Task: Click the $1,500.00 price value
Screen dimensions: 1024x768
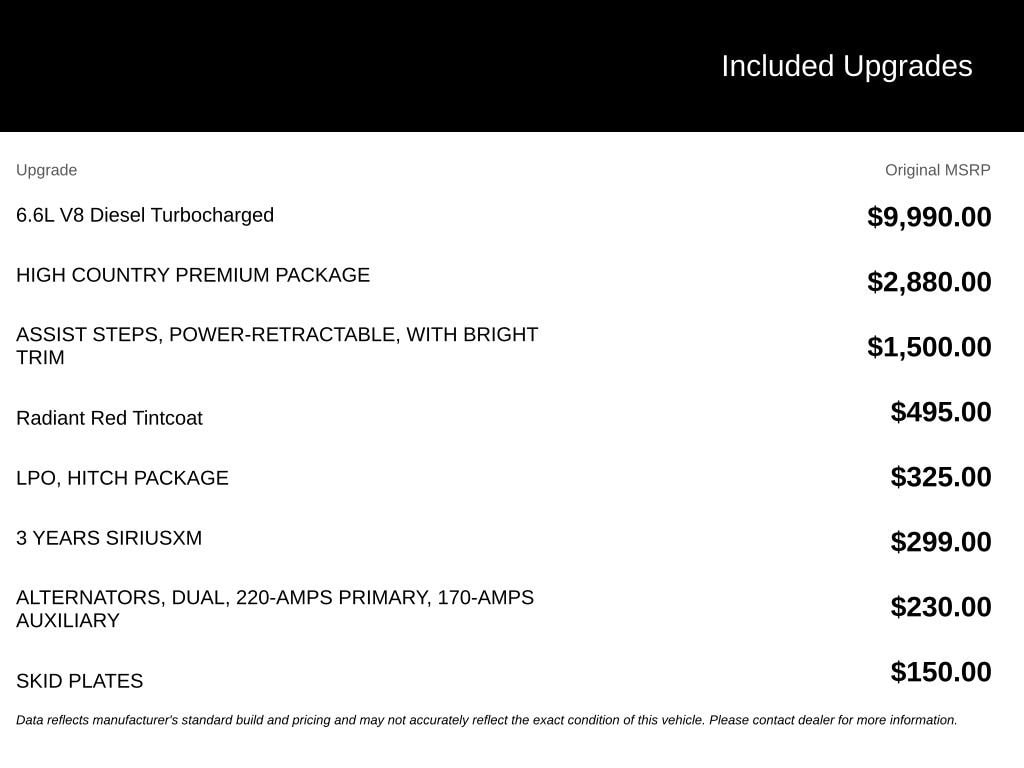Action: click(x=929, y=347)
